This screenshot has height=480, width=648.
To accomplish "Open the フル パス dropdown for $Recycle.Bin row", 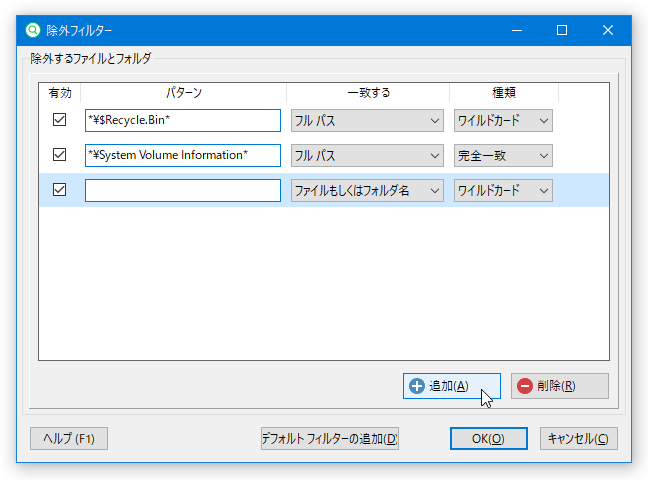I will [x=367, y=121].
